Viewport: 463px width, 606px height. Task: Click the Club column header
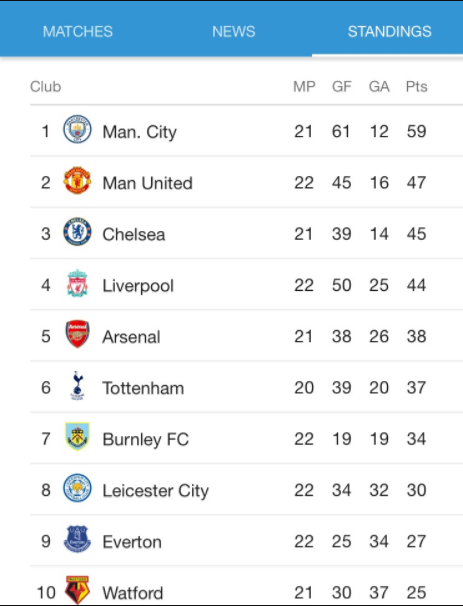[46, 87]
